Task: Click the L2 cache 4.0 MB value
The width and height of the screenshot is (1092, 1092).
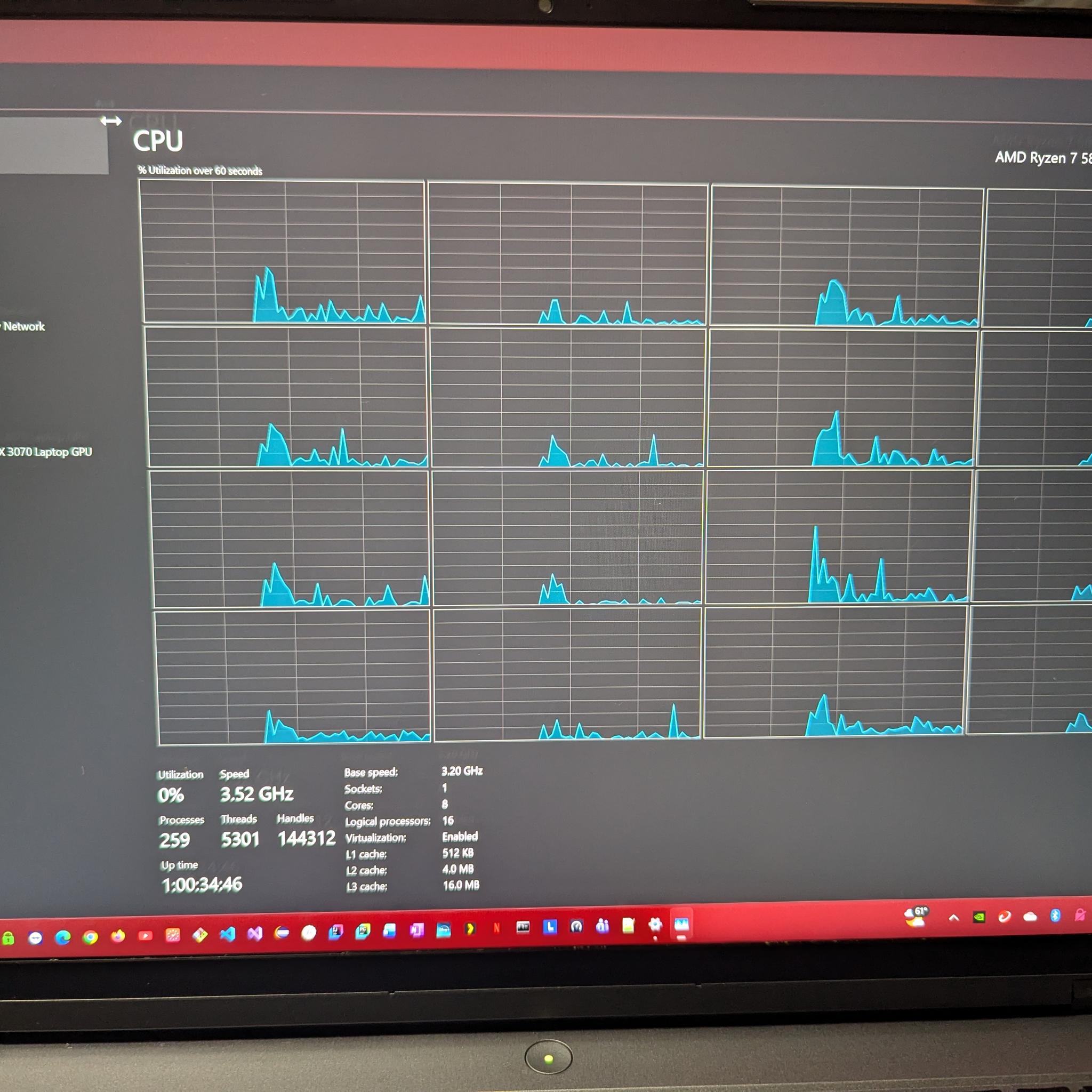Action: [x=459, y=869]
